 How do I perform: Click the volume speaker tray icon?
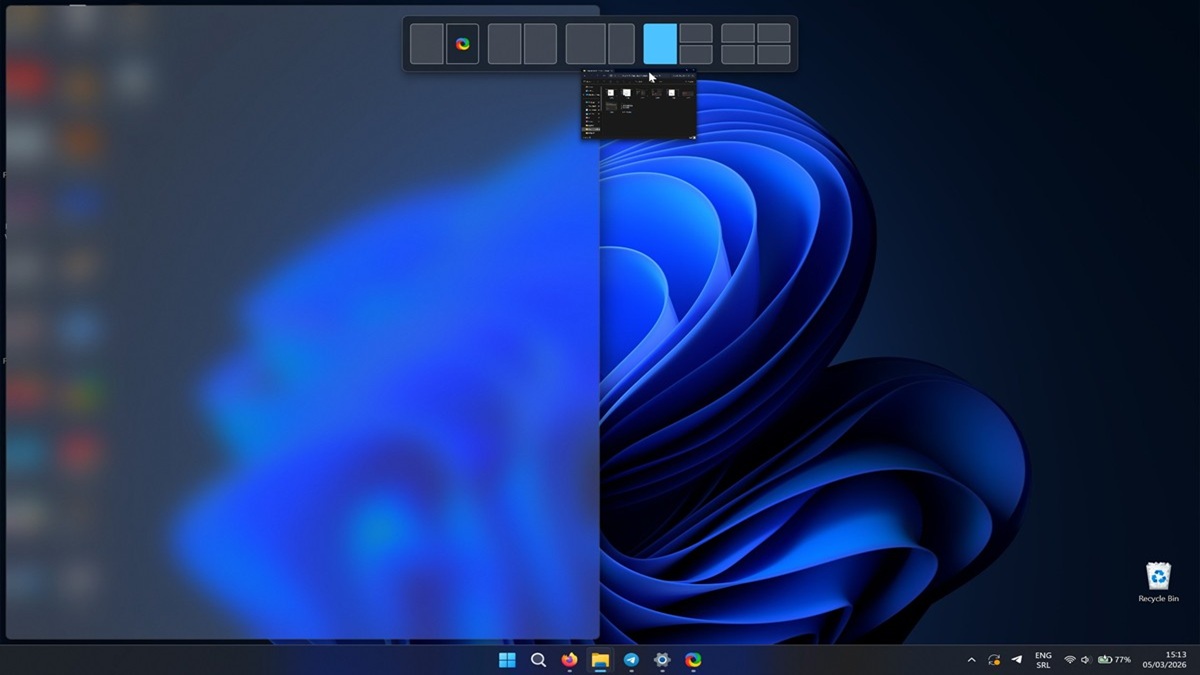[x=1086, y=660]
